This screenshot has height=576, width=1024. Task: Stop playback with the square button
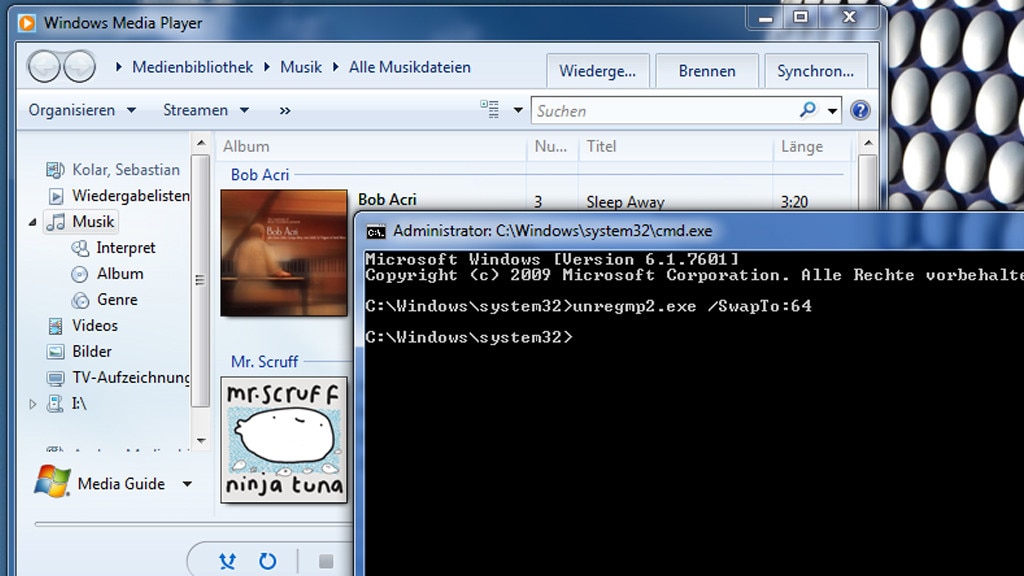[327, 561]
